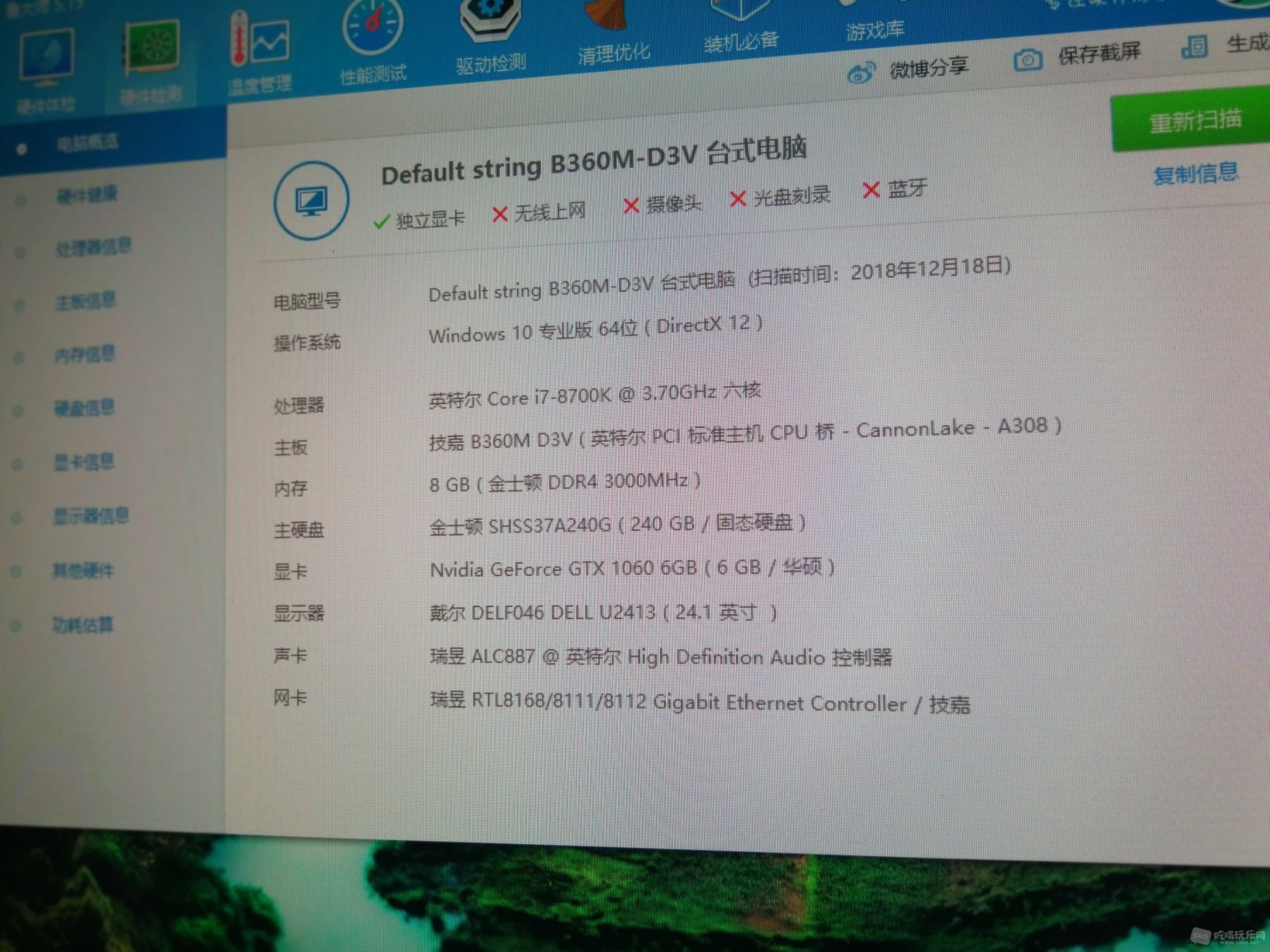Click the 无线上网 status indicator
Viewport: 1270px width, 952px height.
[539, 212]
